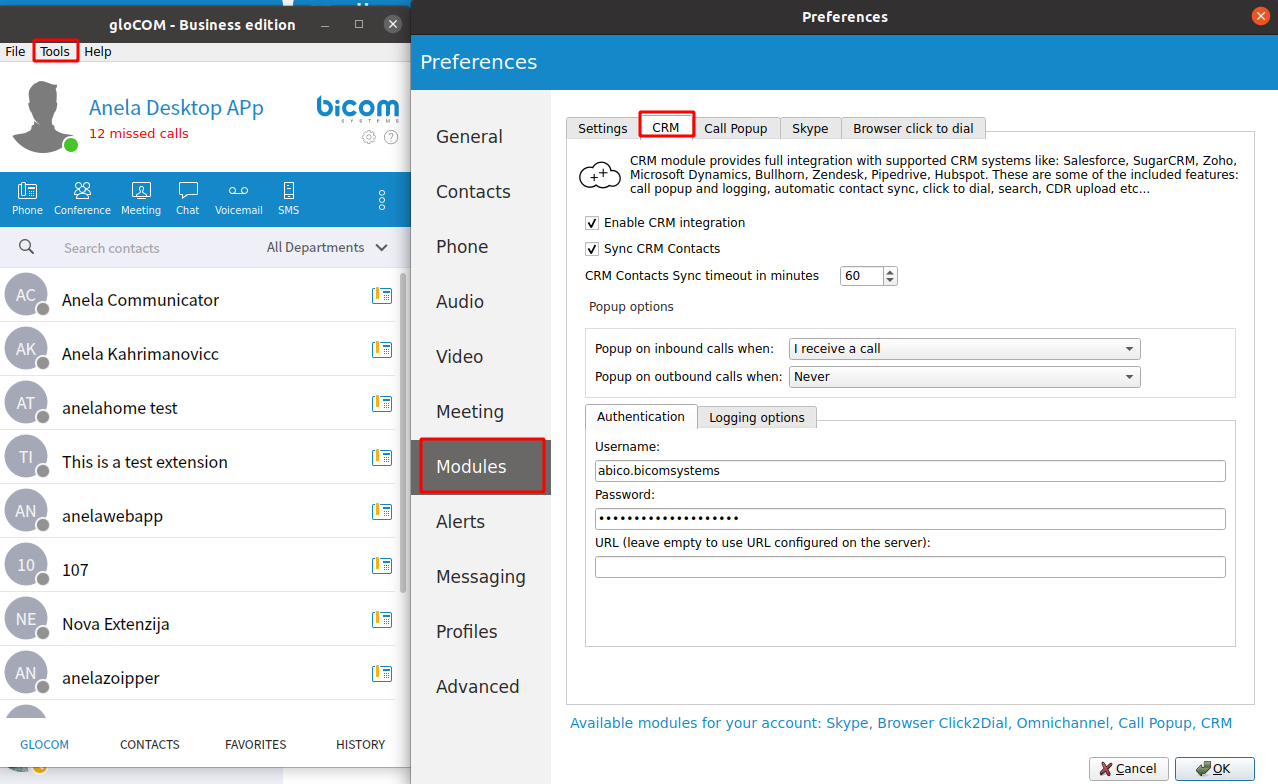Open the Contacts preferences section
Screen dimensions: 1278x784
pyautogui.click(x=480, y=192)
